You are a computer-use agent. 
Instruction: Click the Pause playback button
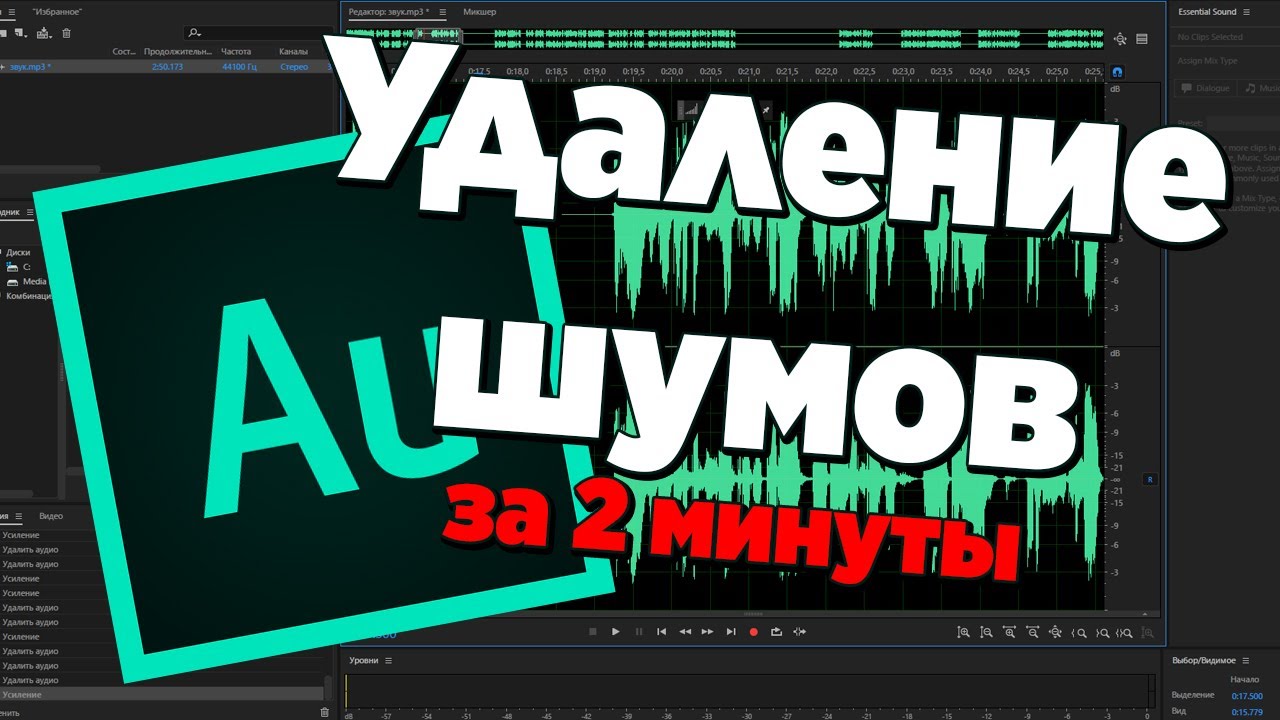point(639,632)
